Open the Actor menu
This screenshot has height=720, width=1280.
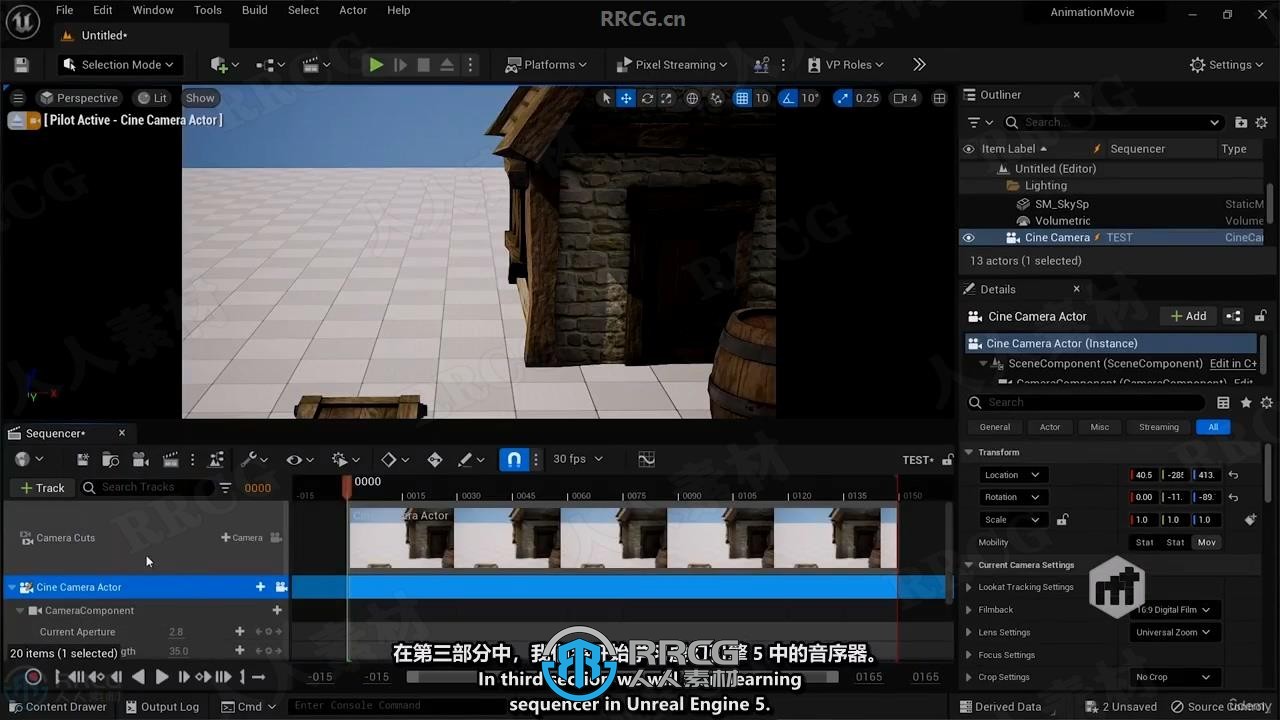tap(353, 10)
